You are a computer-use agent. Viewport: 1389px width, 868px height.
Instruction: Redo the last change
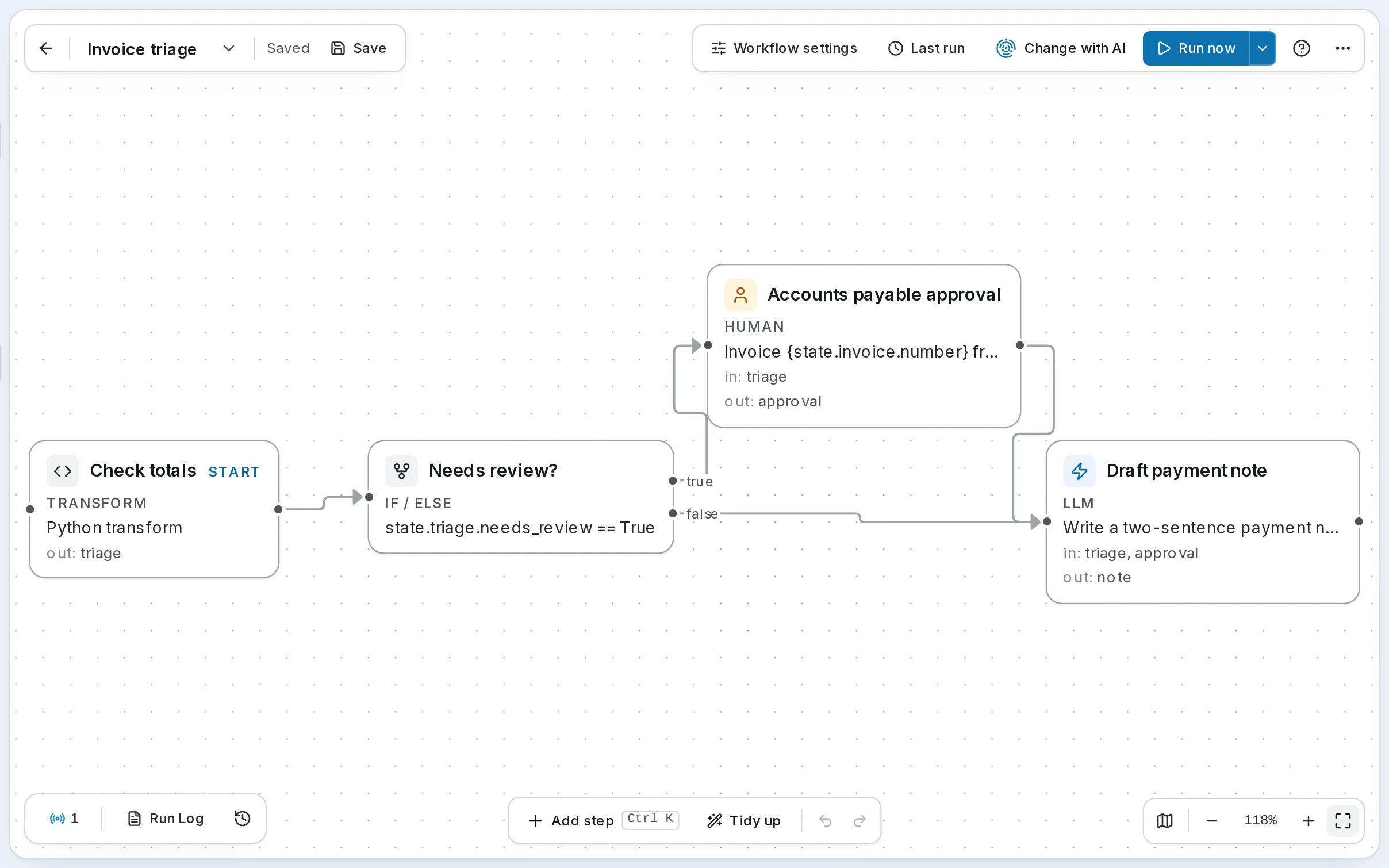[860, 820]
